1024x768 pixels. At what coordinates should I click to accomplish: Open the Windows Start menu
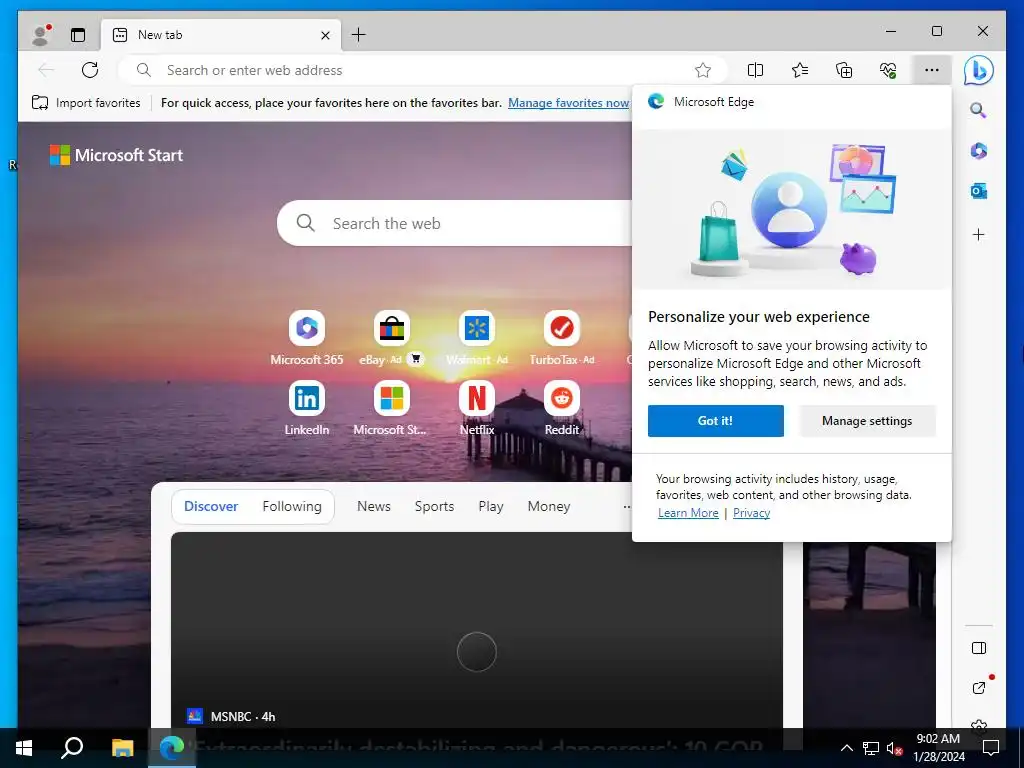(24, 748)
